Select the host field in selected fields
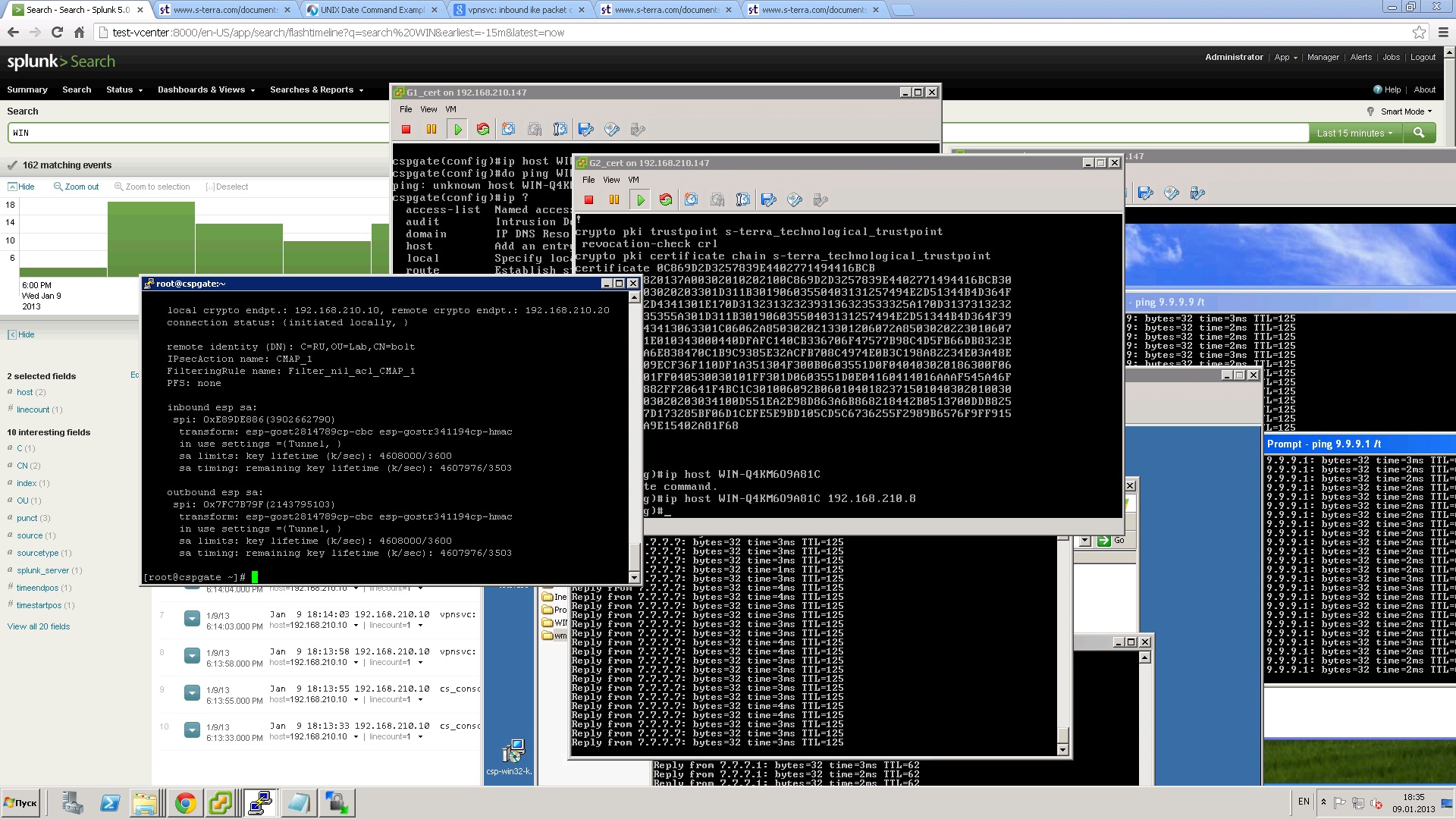Screen dimensions: 1456x819 (x=24, y=392)
